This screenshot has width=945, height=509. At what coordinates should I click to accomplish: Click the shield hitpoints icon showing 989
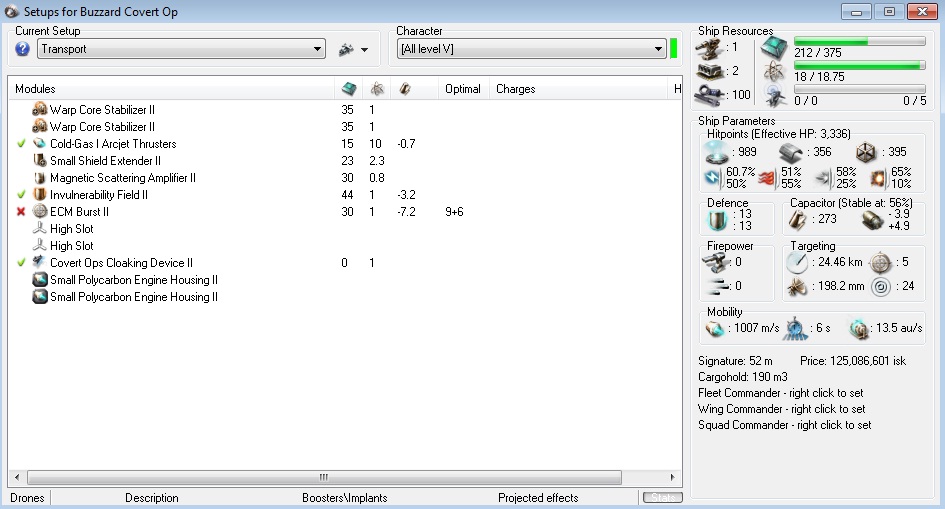coord(717,152)
